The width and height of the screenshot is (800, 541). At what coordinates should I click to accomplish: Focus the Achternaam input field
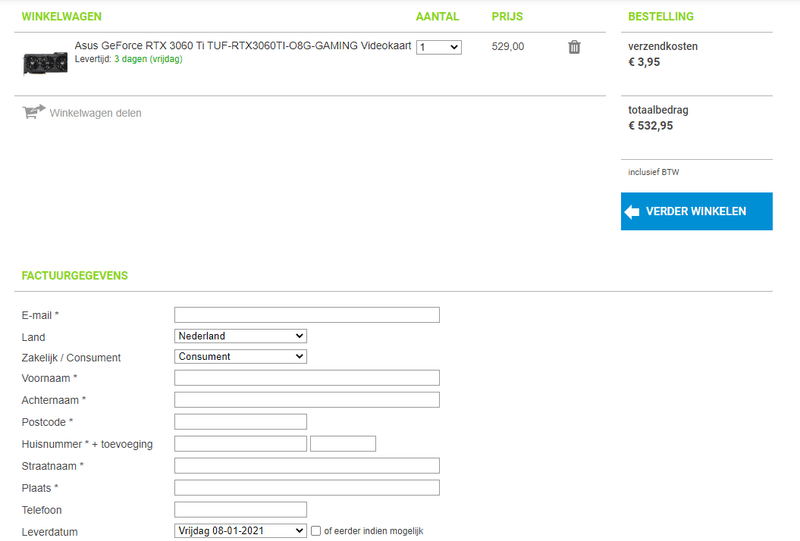[x=307, y=400]
